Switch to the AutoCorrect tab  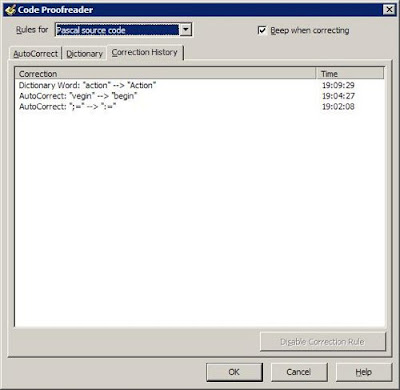[x=35, y=54]
